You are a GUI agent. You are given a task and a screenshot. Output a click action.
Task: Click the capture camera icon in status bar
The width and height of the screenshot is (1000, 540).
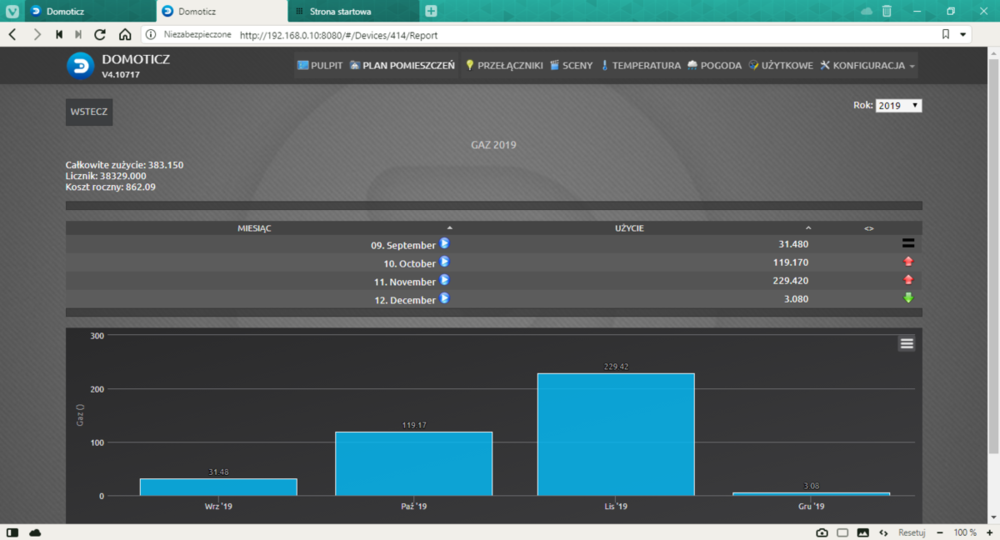coord(822,532)
